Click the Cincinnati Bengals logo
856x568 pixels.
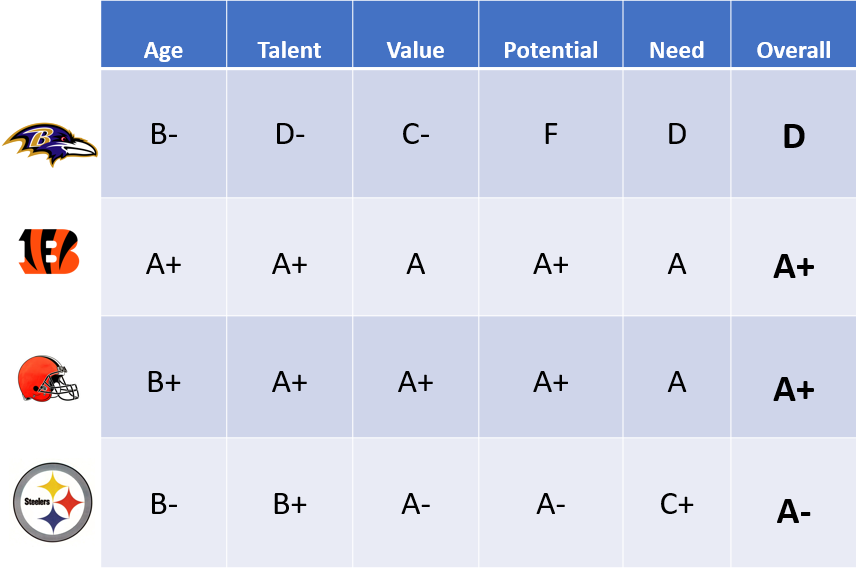point(49,251)
